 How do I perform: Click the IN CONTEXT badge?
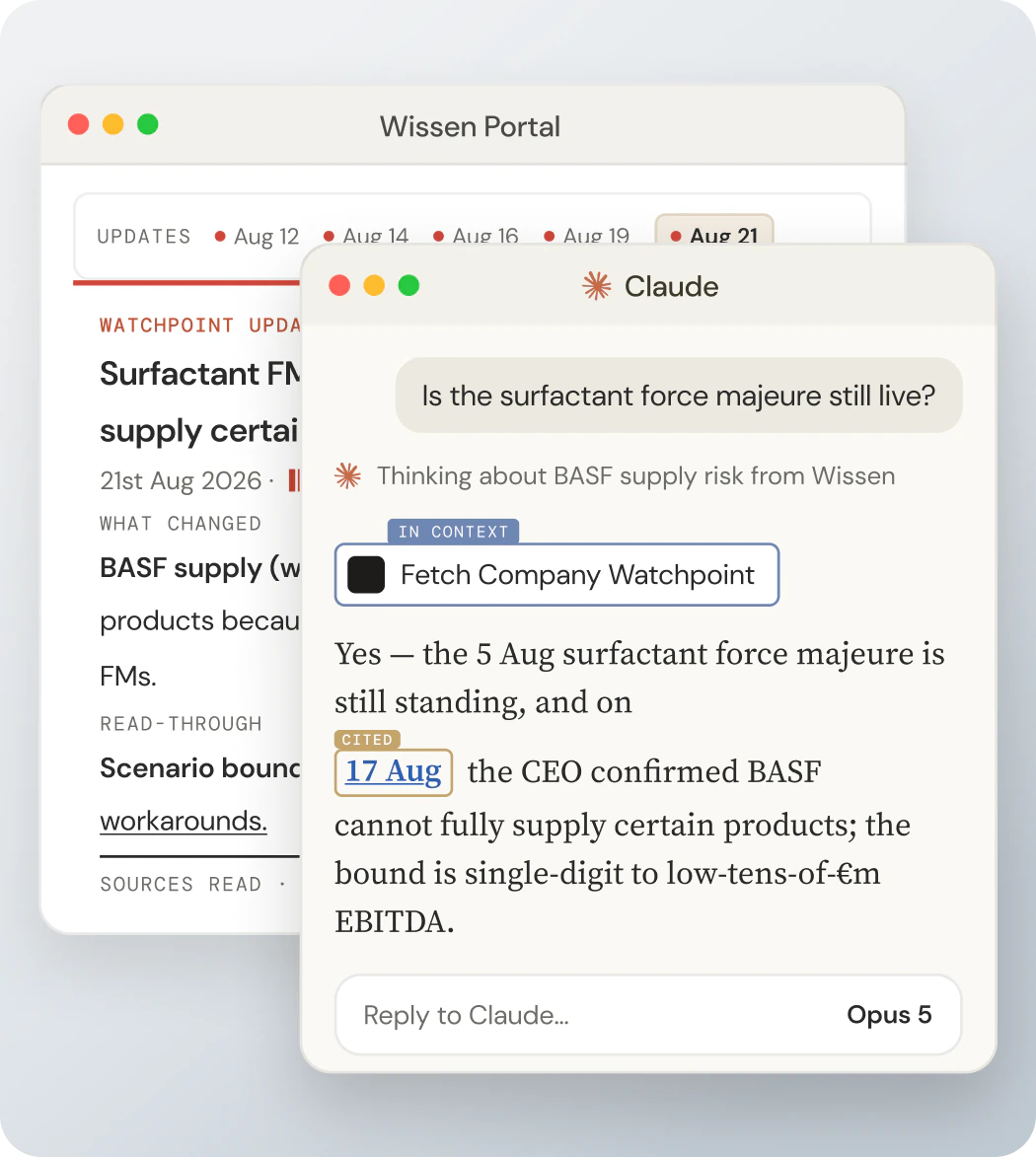453,532
